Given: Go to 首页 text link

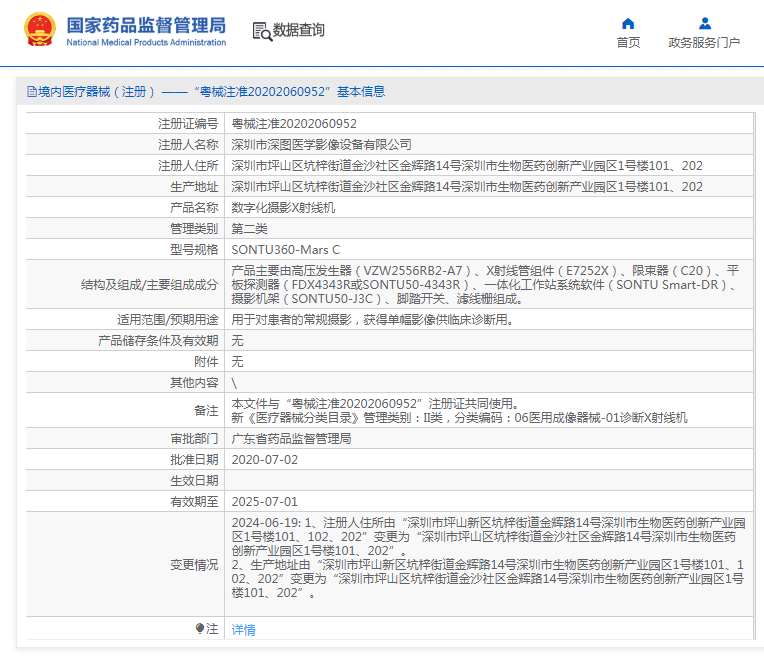Looking at the screenshot, I should coord(628,43).
